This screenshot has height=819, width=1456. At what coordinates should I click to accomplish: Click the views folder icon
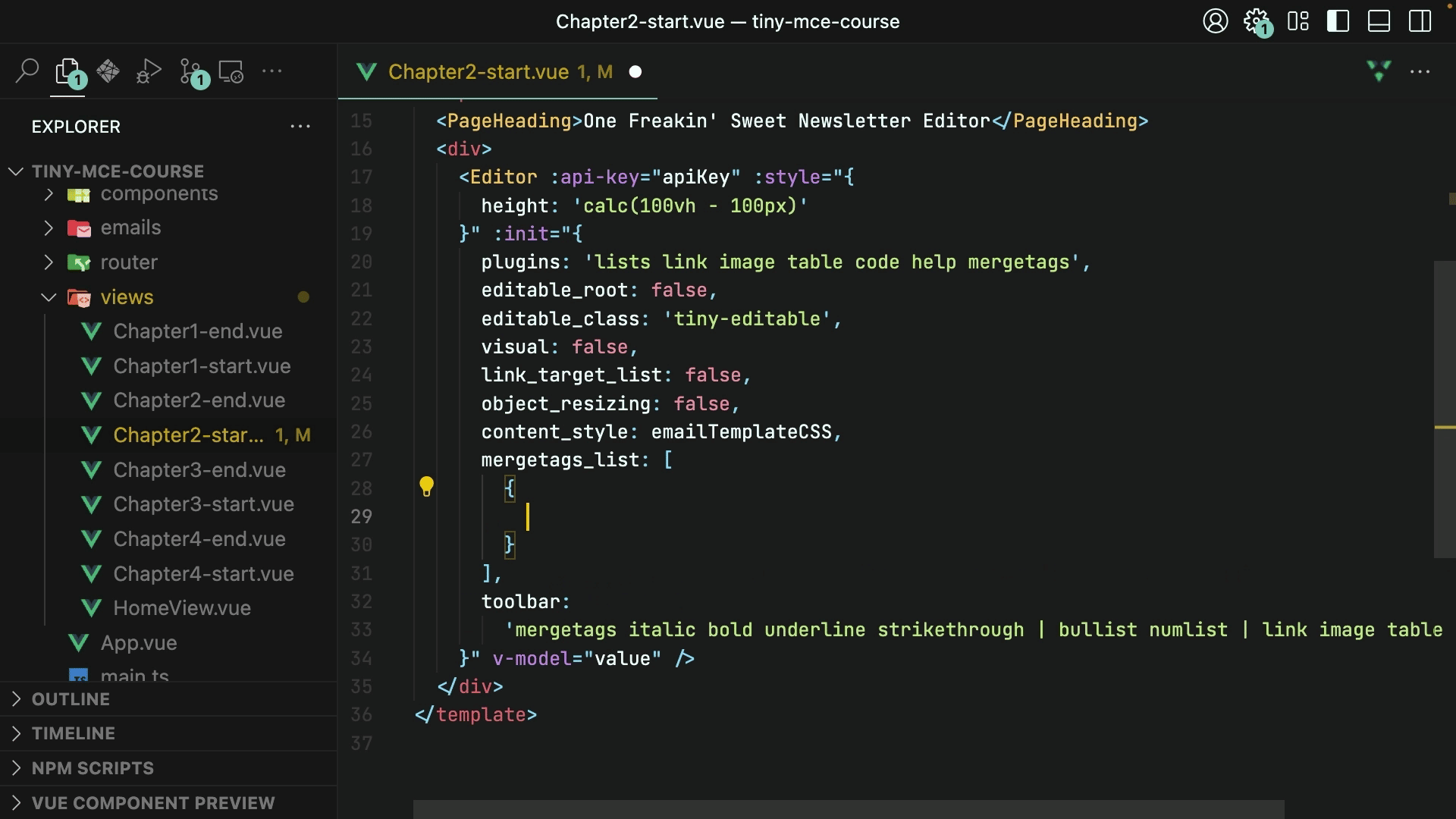[x=79, y=297]
